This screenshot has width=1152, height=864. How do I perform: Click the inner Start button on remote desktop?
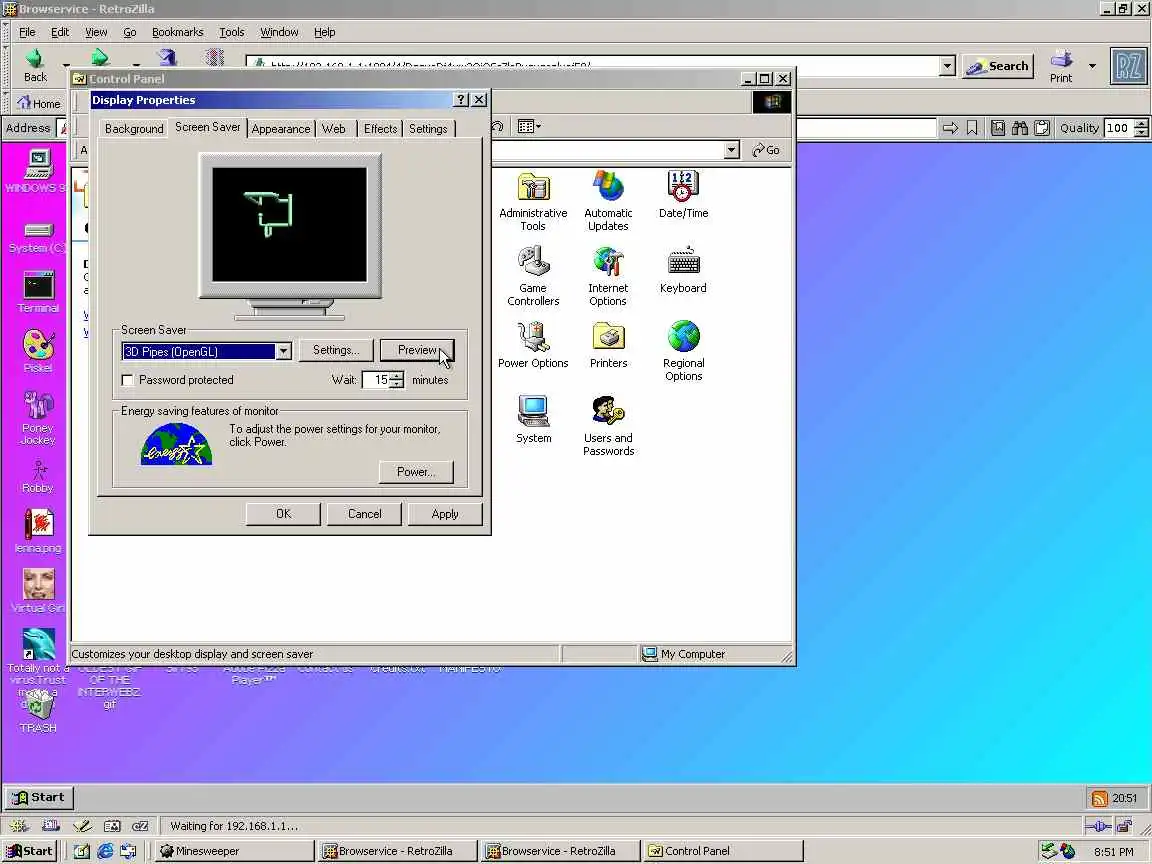[38, 797]
